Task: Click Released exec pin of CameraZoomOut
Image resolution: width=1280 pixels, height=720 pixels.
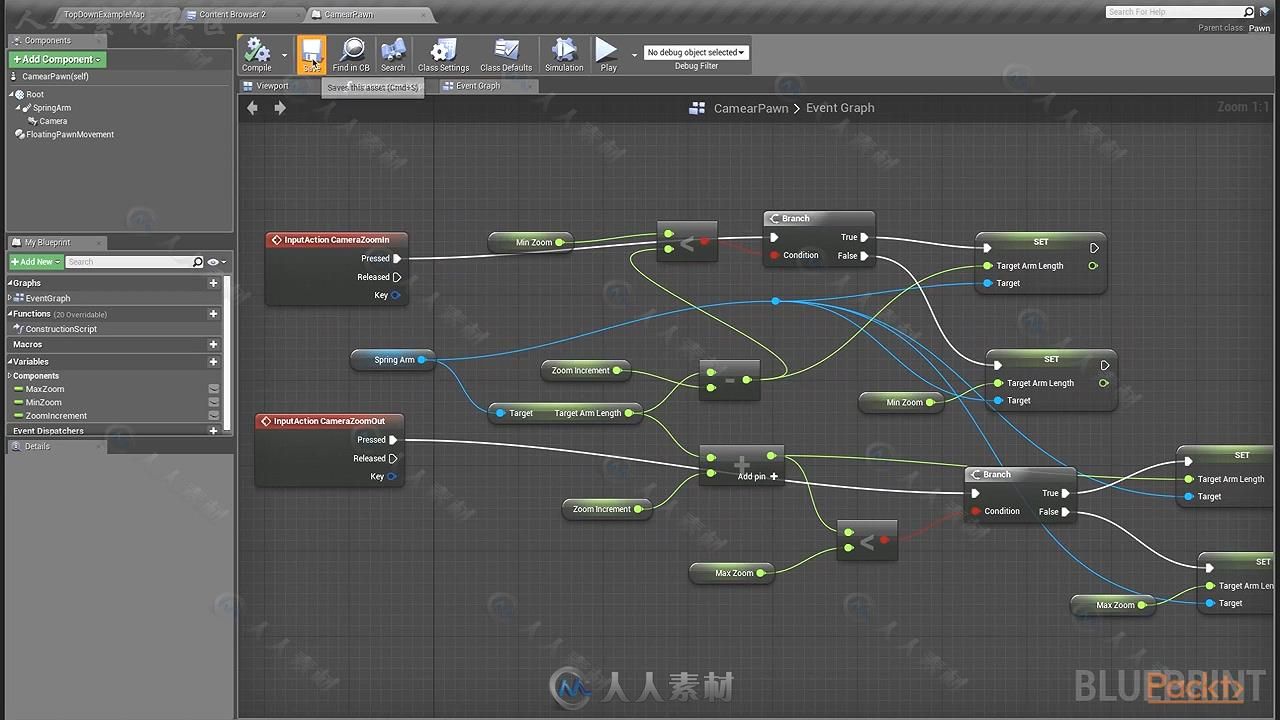Action: tap(393, 459)
